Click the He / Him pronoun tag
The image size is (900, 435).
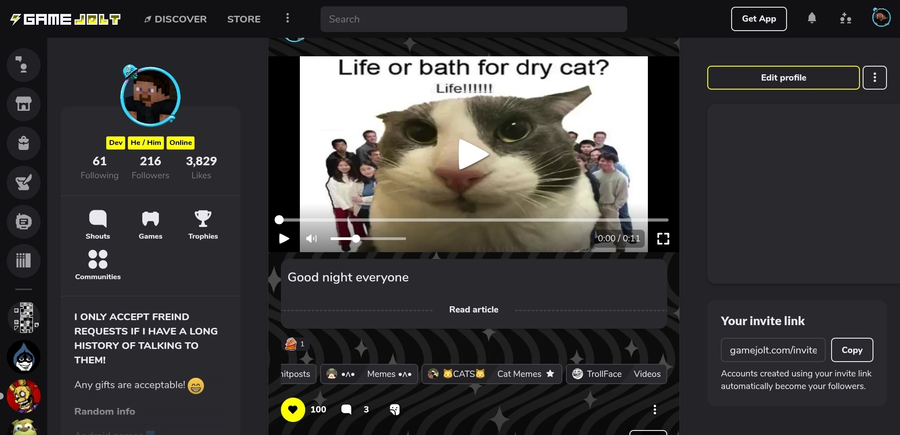click(x=146, y=143)
